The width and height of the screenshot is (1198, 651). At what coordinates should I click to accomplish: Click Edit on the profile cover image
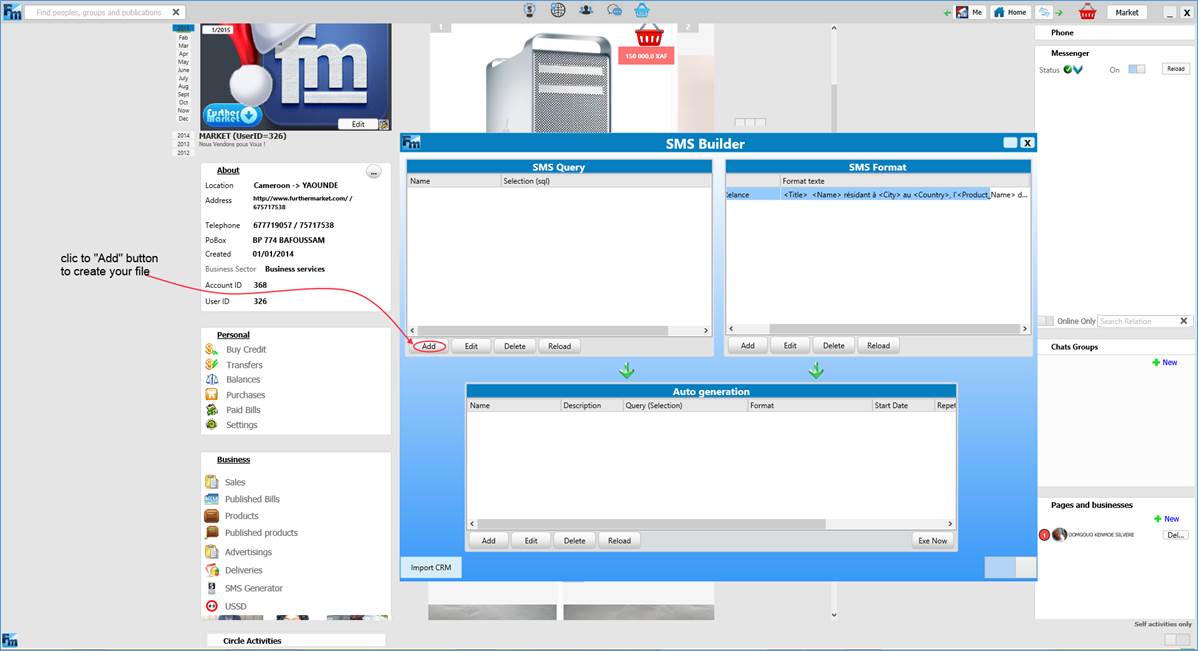pos(358,124)
